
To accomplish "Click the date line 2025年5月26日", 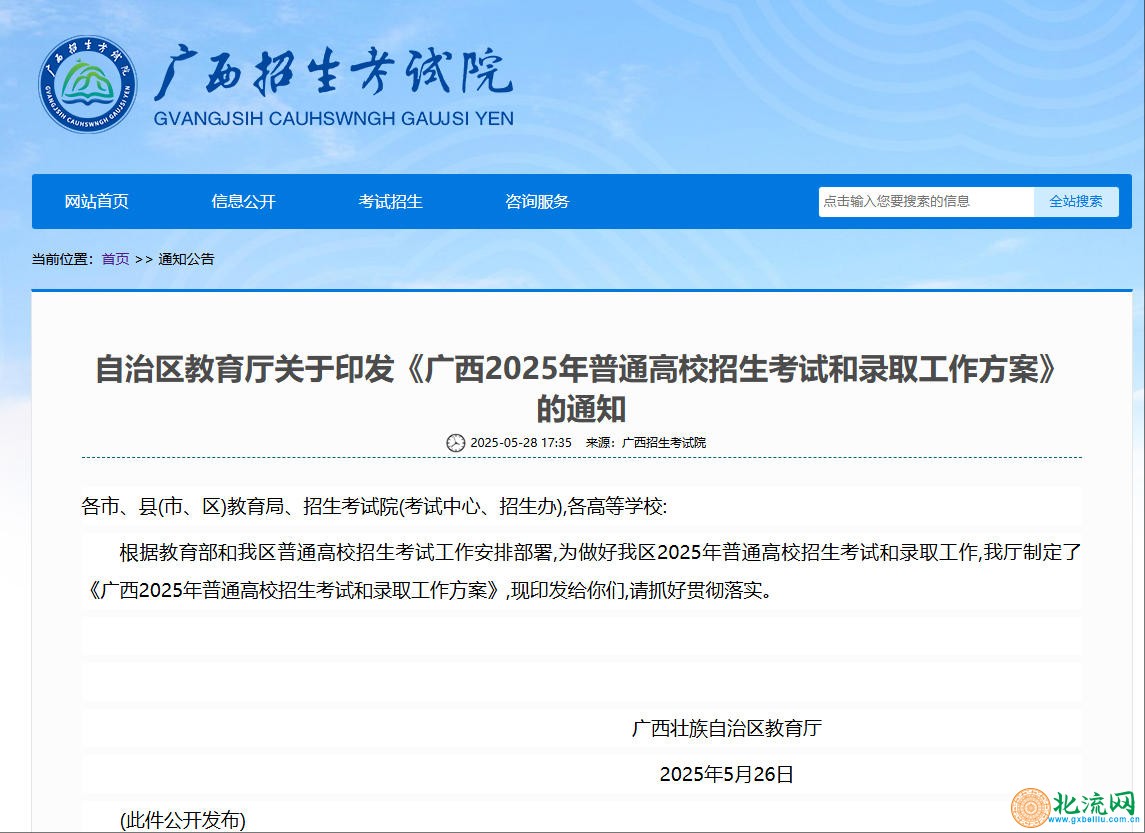I will click(x=727, y=775).
